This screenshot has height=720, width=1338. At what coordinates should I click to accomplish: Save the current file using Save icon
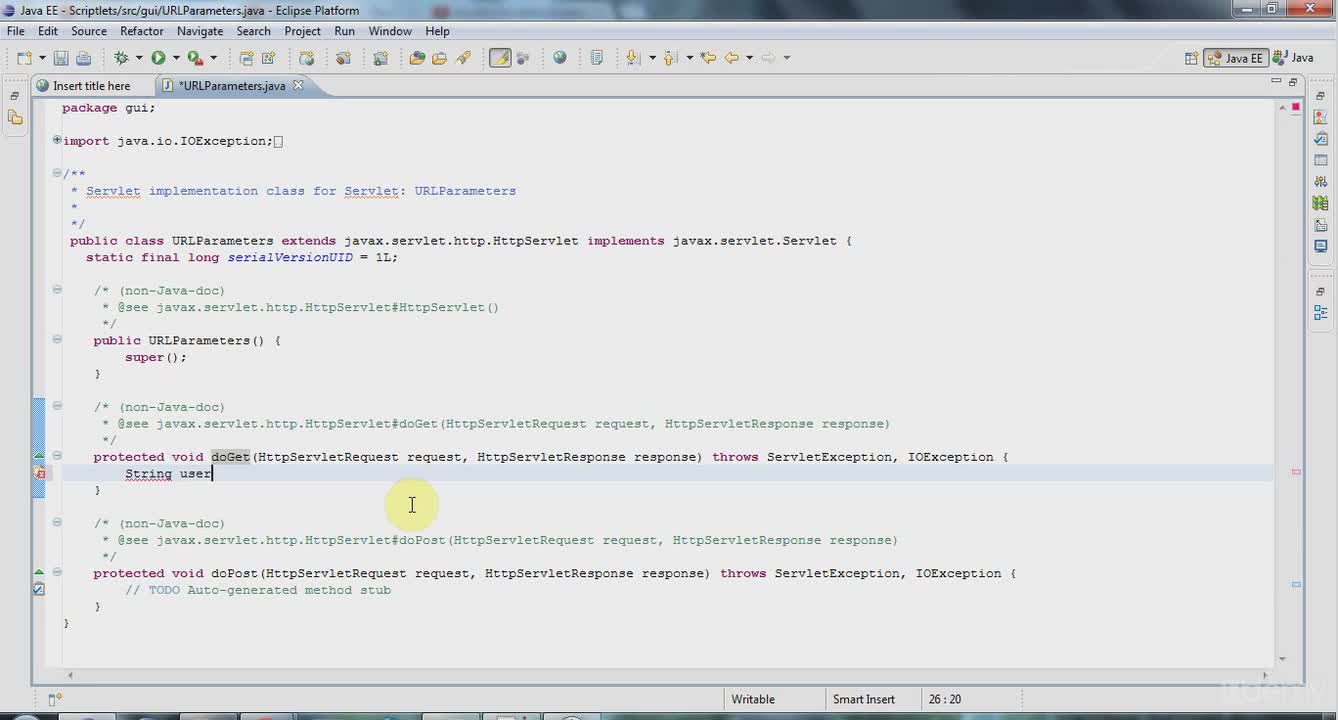pyautogui.click(x=61, y=58)
